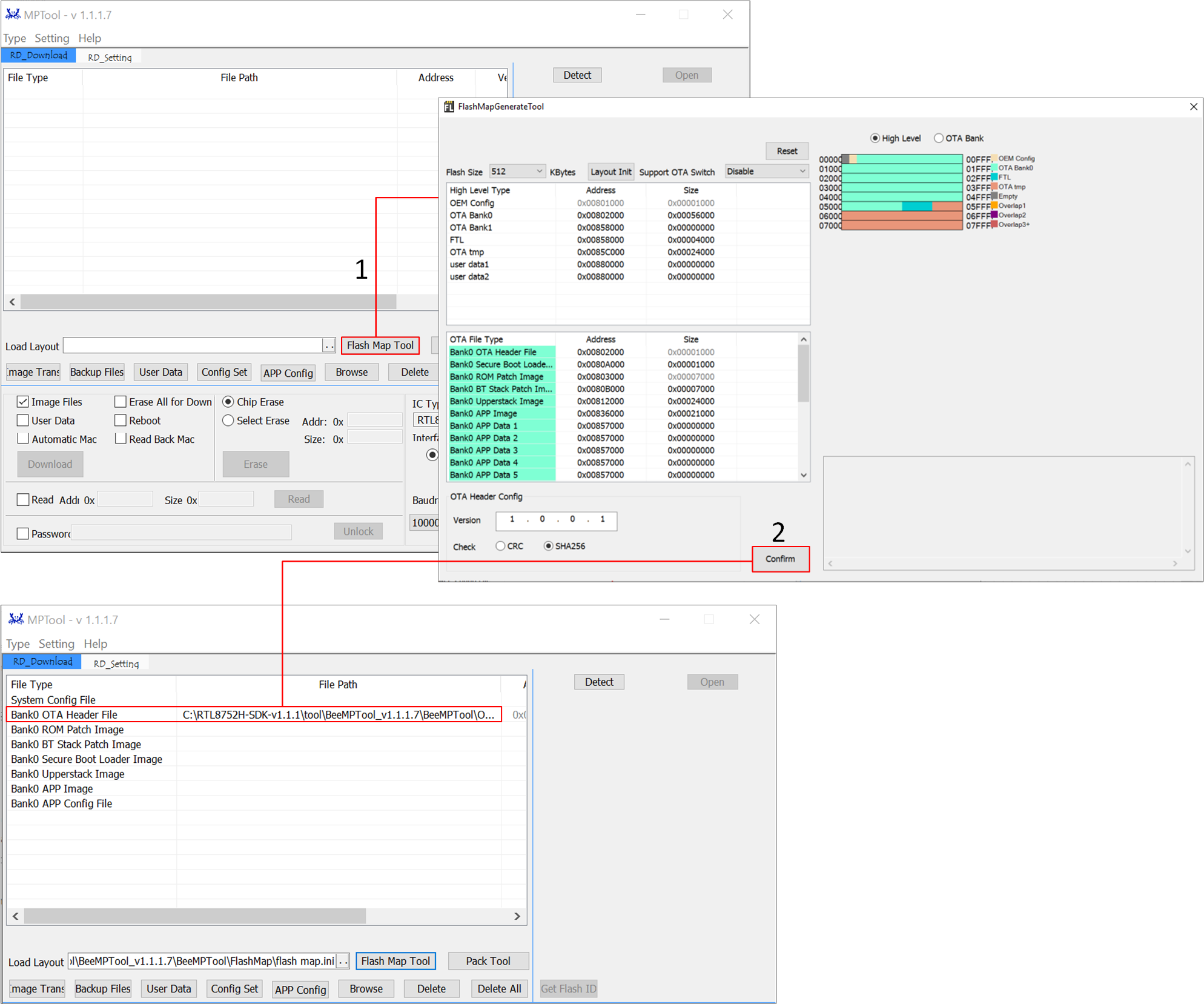Check Erase All for Down option

click(x=121, y=402)
